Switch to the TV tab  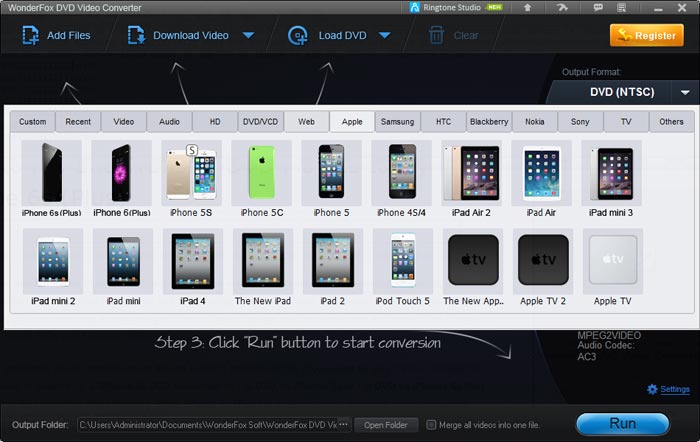click(626, 122)
